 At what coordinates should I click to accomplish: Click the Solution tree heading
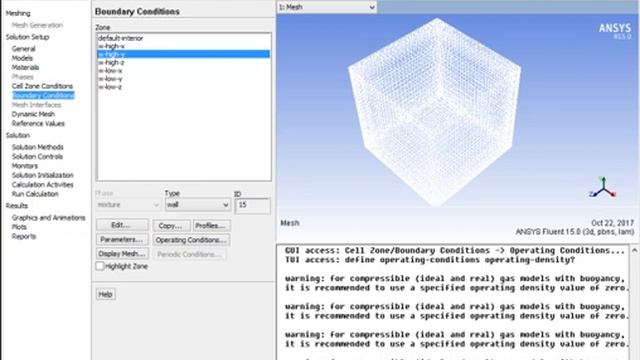tap(18, 135)
